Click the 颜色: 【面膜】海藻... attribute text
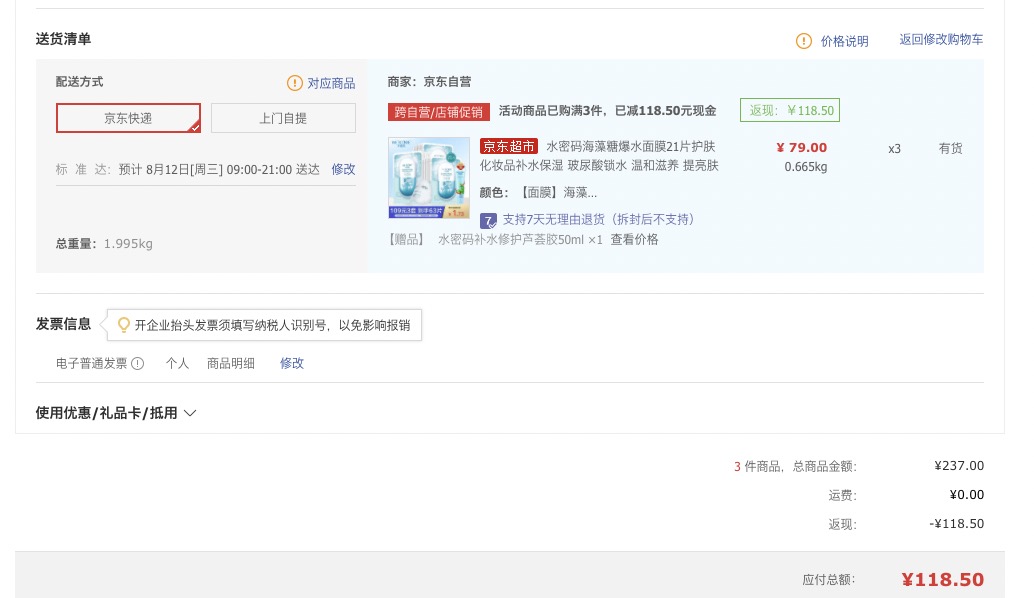Screen dimensions: 1034x598 coord(538,193)
